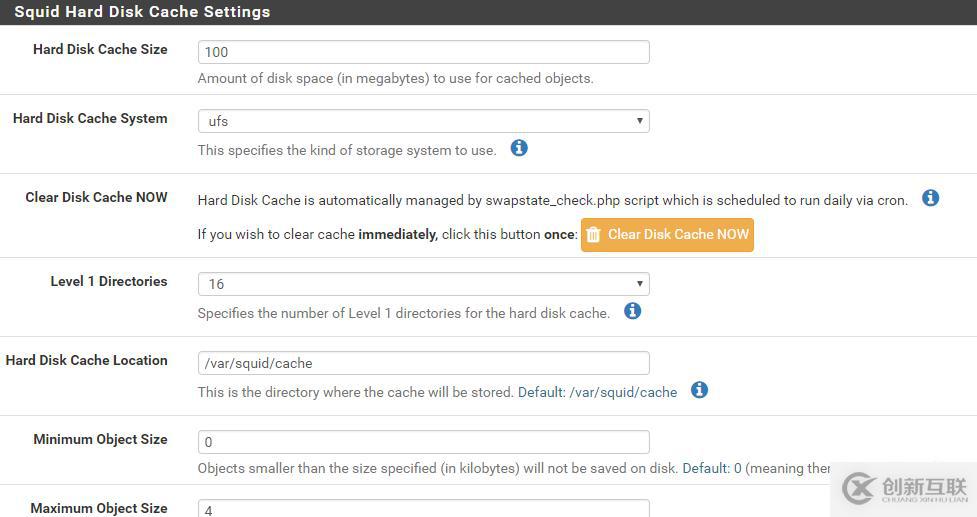Click the watermark logo in bottom corner

(906, 488)
